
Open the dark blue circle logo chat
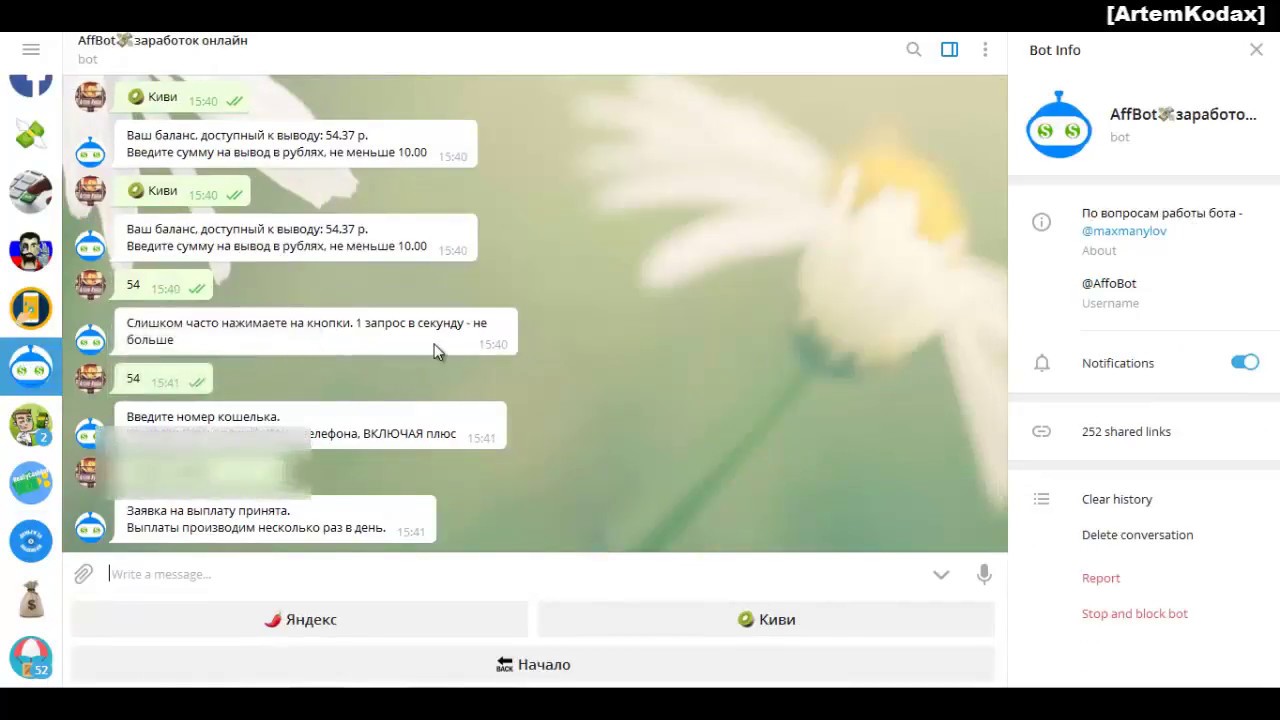click(31, 541)
